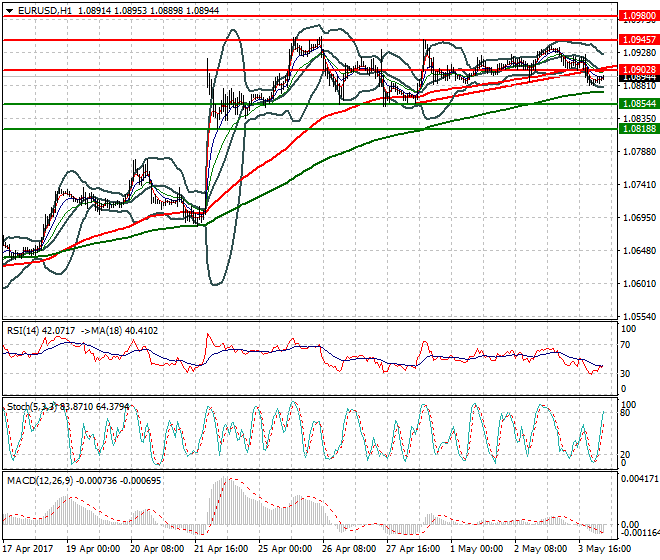The height and width of the screenshot is (560, 660).
Task: Click the 1 May 00:00 time label
Action: pos(477,549)
